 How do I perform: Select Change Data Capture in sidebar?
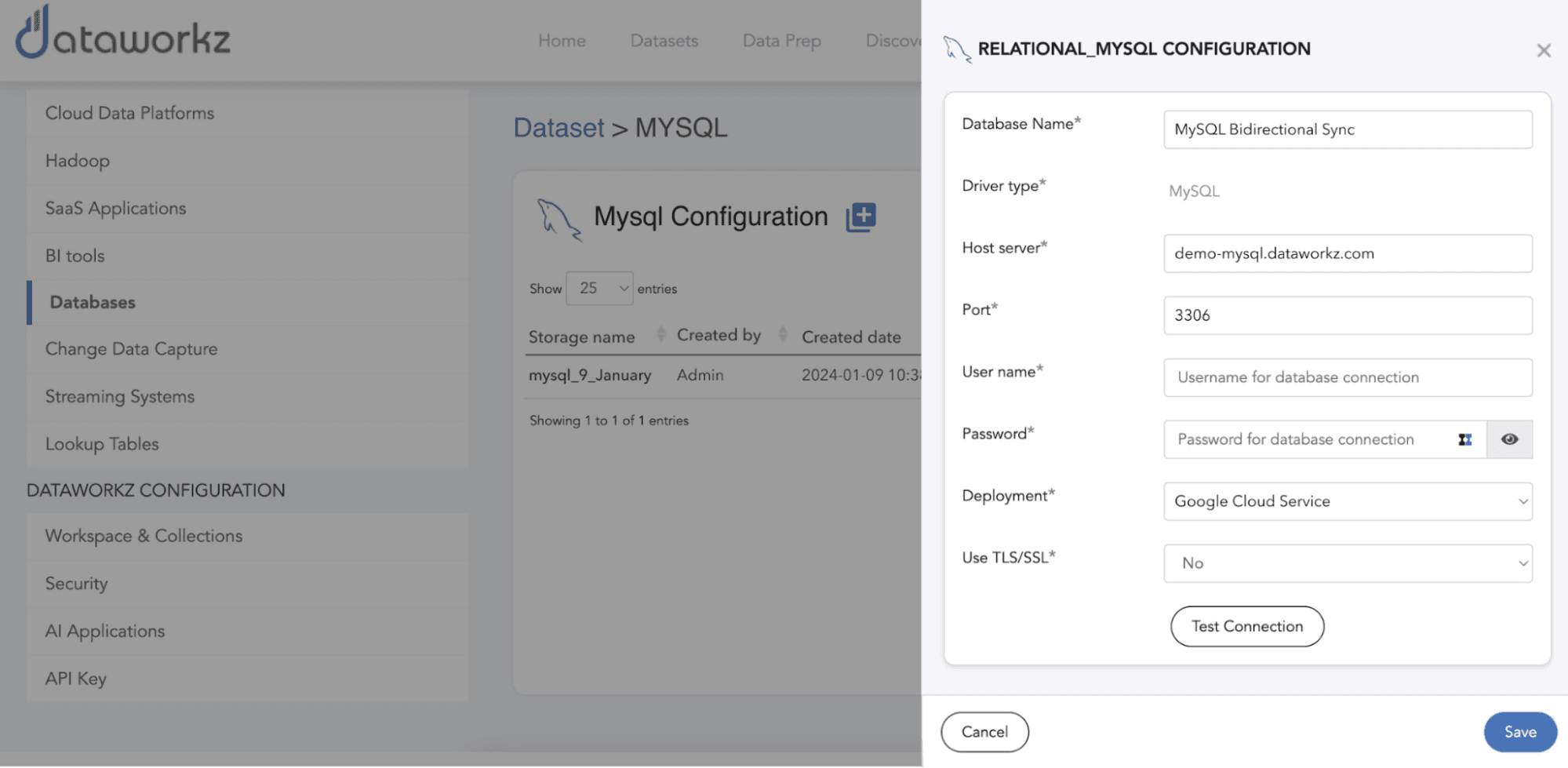[131, 350]
